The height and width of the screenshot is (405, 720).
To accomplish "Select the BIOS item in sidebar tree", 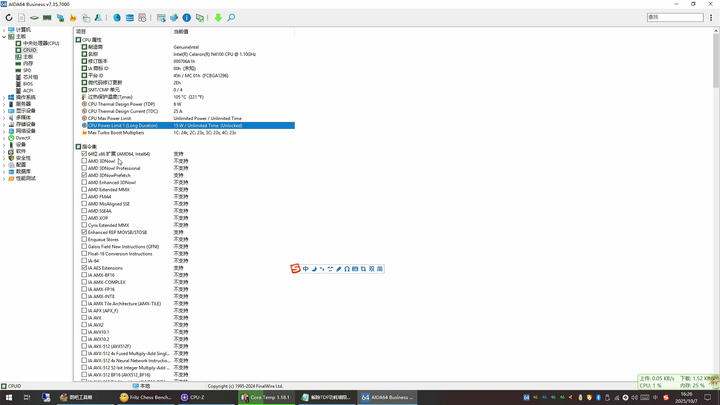I will [x=28, y=84].
